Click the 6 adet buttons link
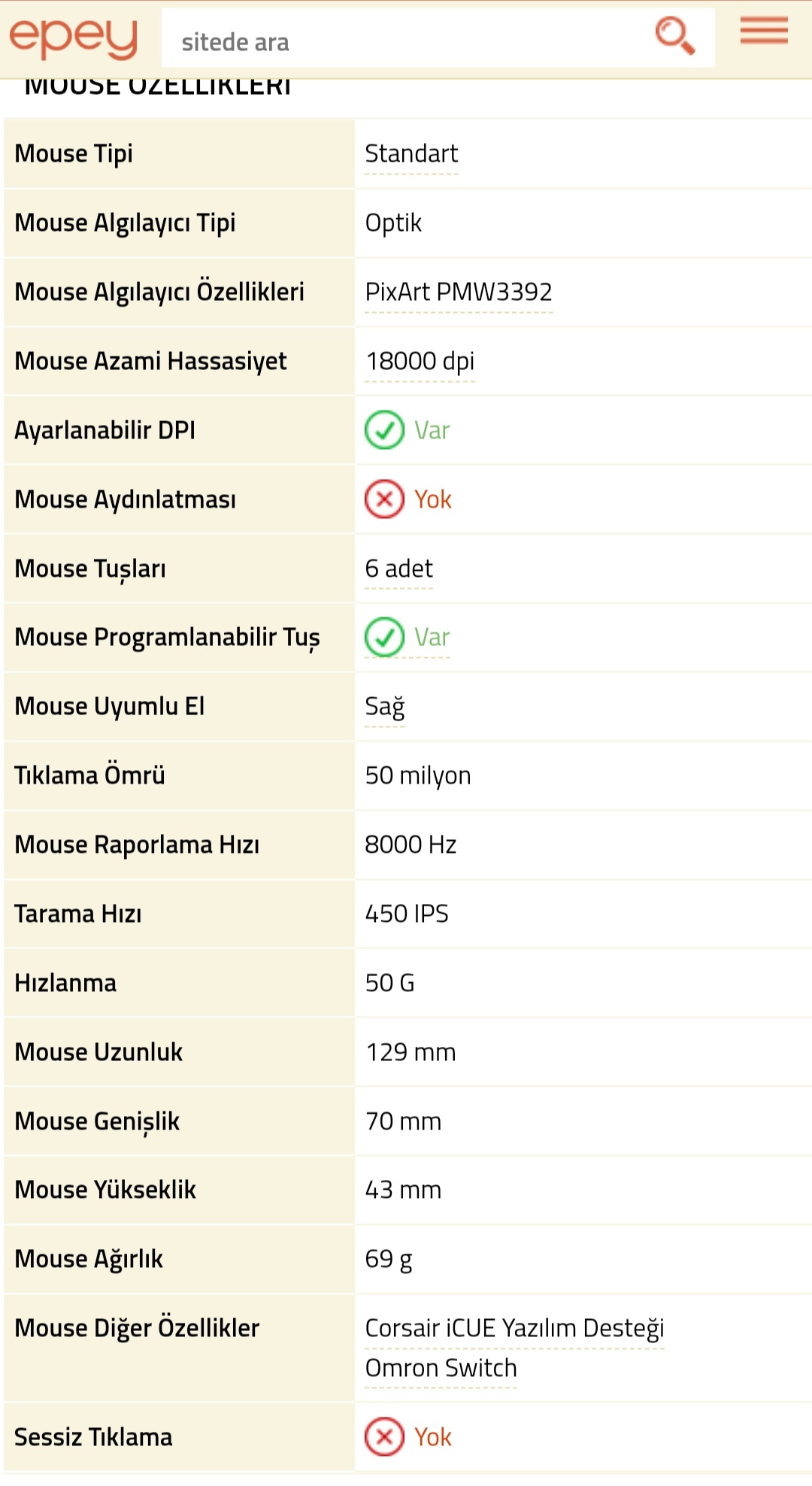Screen dimensions: 812x1486 (398, 569)
